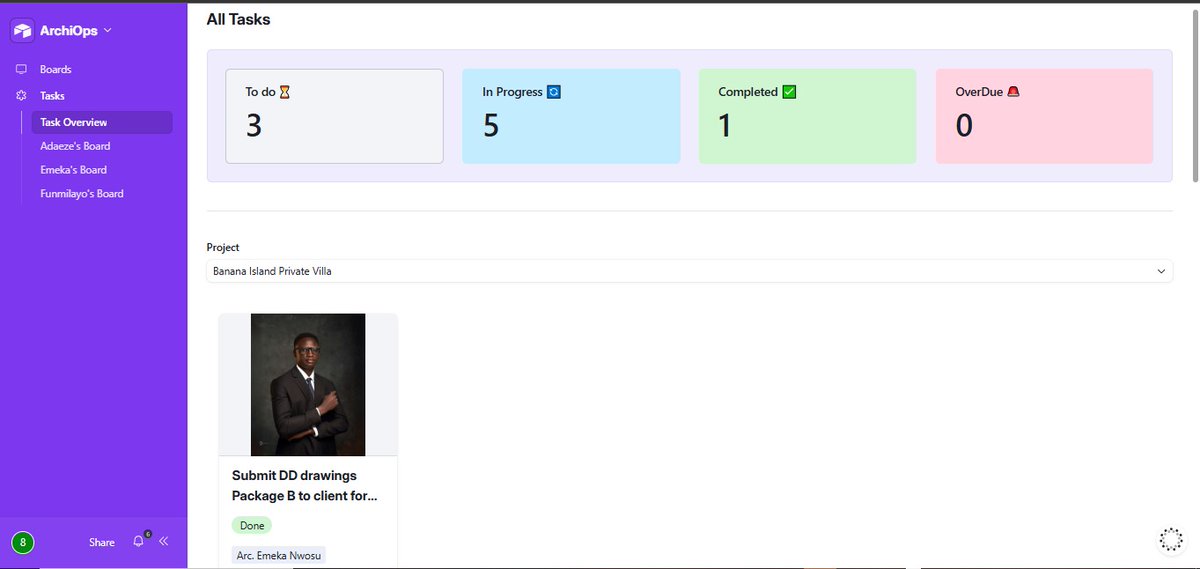Select the To do status card
This screenshot has width=1200, height=569.
pos(335,116)
